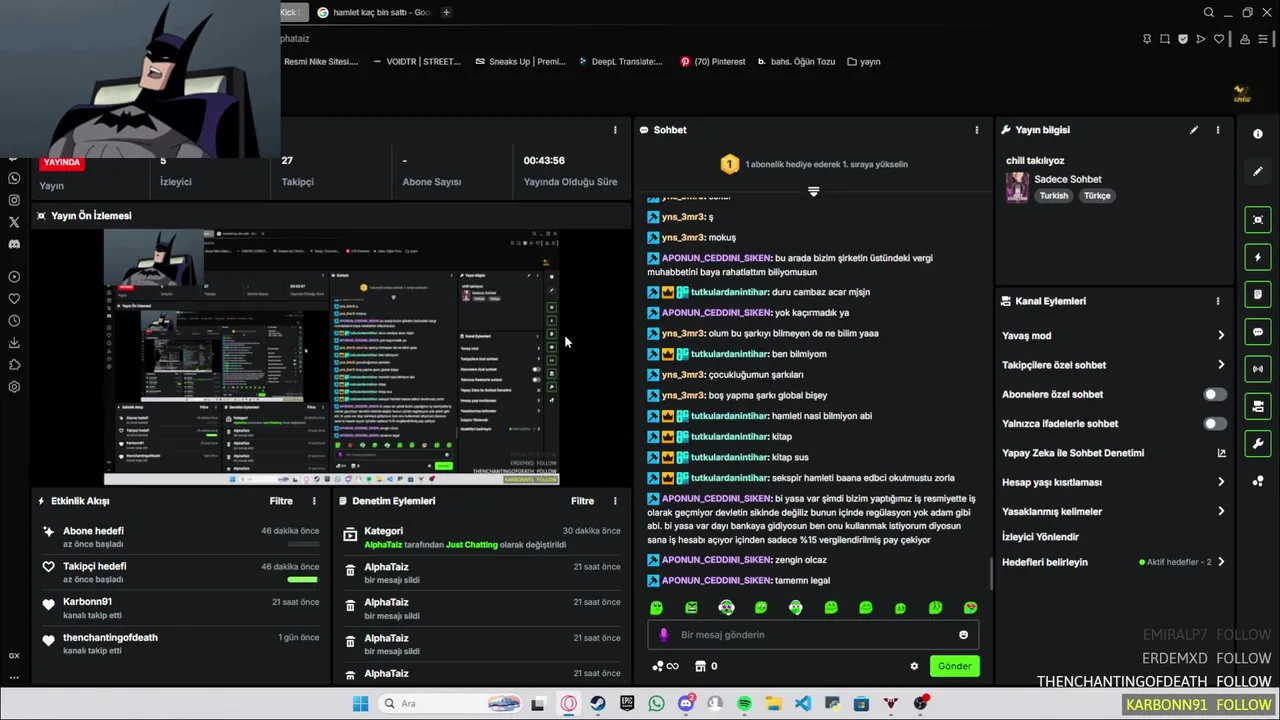1280x720 pixels.
Task: Click the X (Twitter) icon in left sidebar
Action: pyautogui.click(x=14, y=222)
